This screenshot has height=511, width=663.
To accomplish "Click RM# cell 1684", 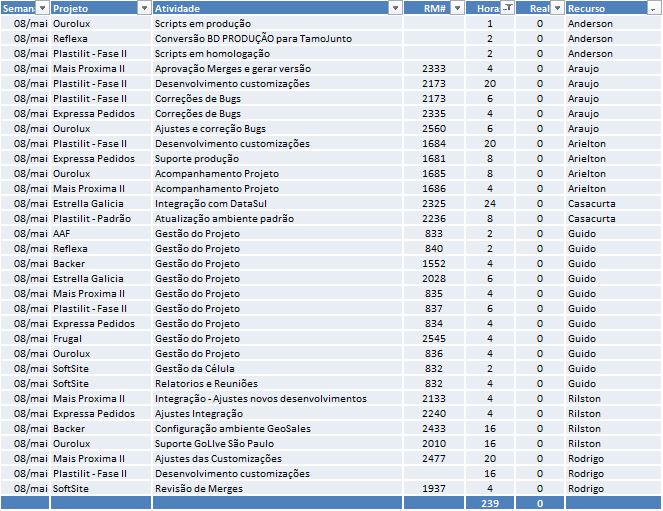I will pyautogui.click(x=434, y=143).
